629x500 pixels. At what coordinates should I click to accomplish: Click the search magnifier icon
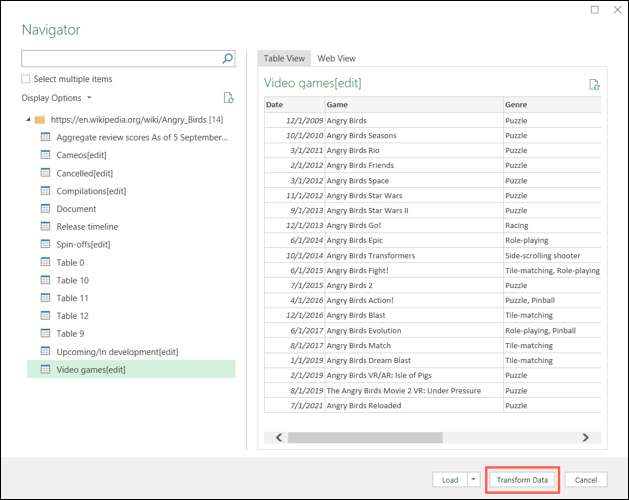pyautogui.click(x=228, y=59)
